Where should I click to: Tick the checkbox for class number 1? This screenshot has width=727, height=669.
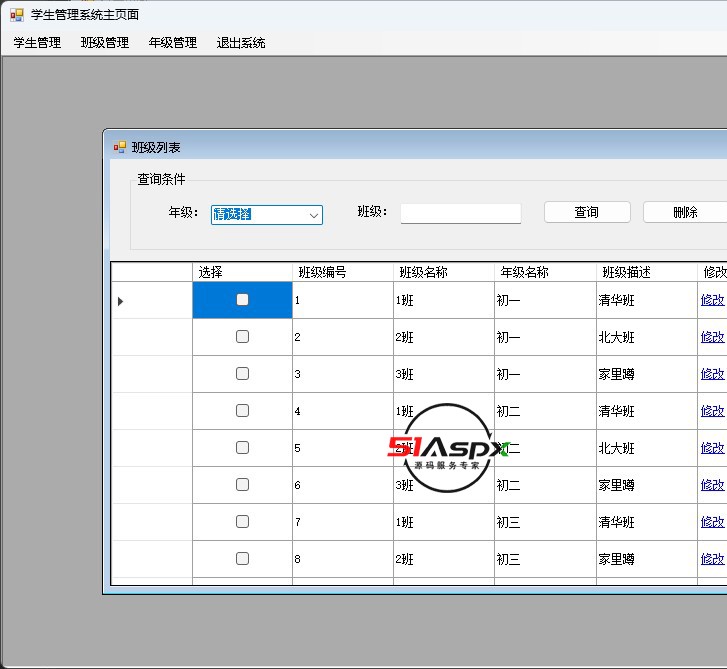point(242,300)
